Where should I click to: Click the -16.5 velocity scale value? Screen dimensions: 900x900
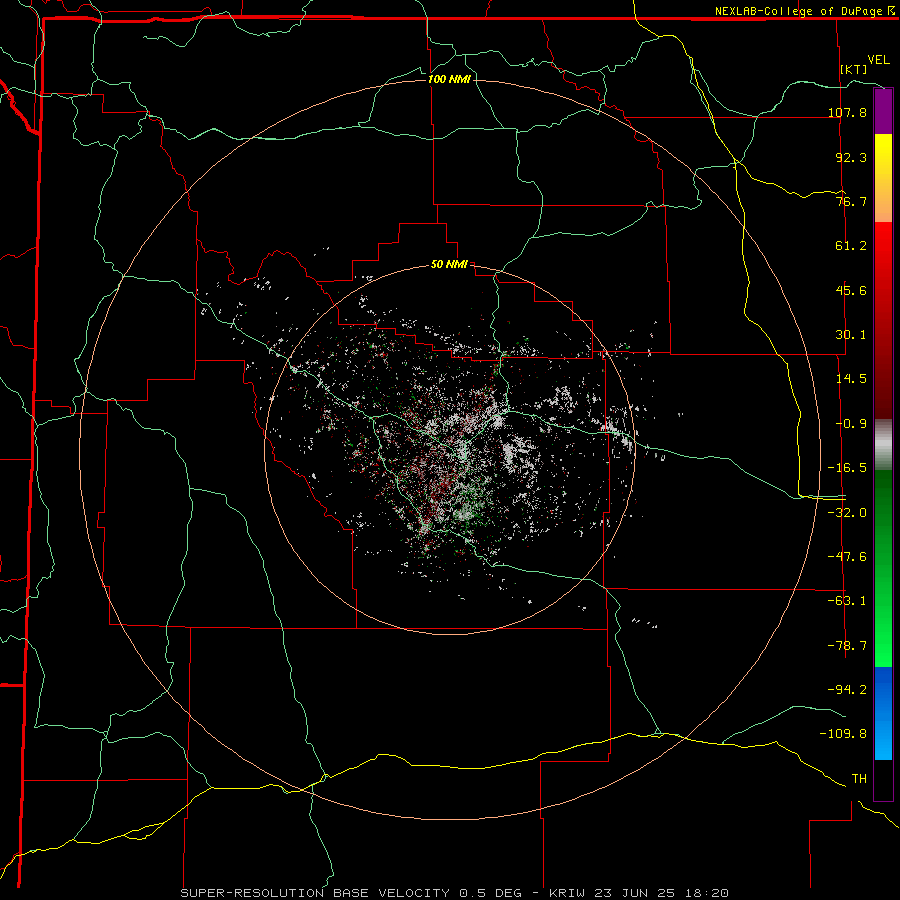(x=847, y=468)
